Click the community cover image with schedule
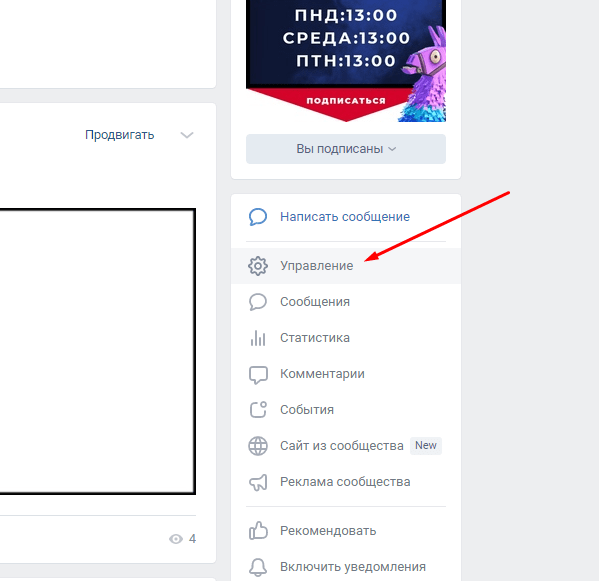The width and height of the screenshot is (599, 581). pos(346,61)
